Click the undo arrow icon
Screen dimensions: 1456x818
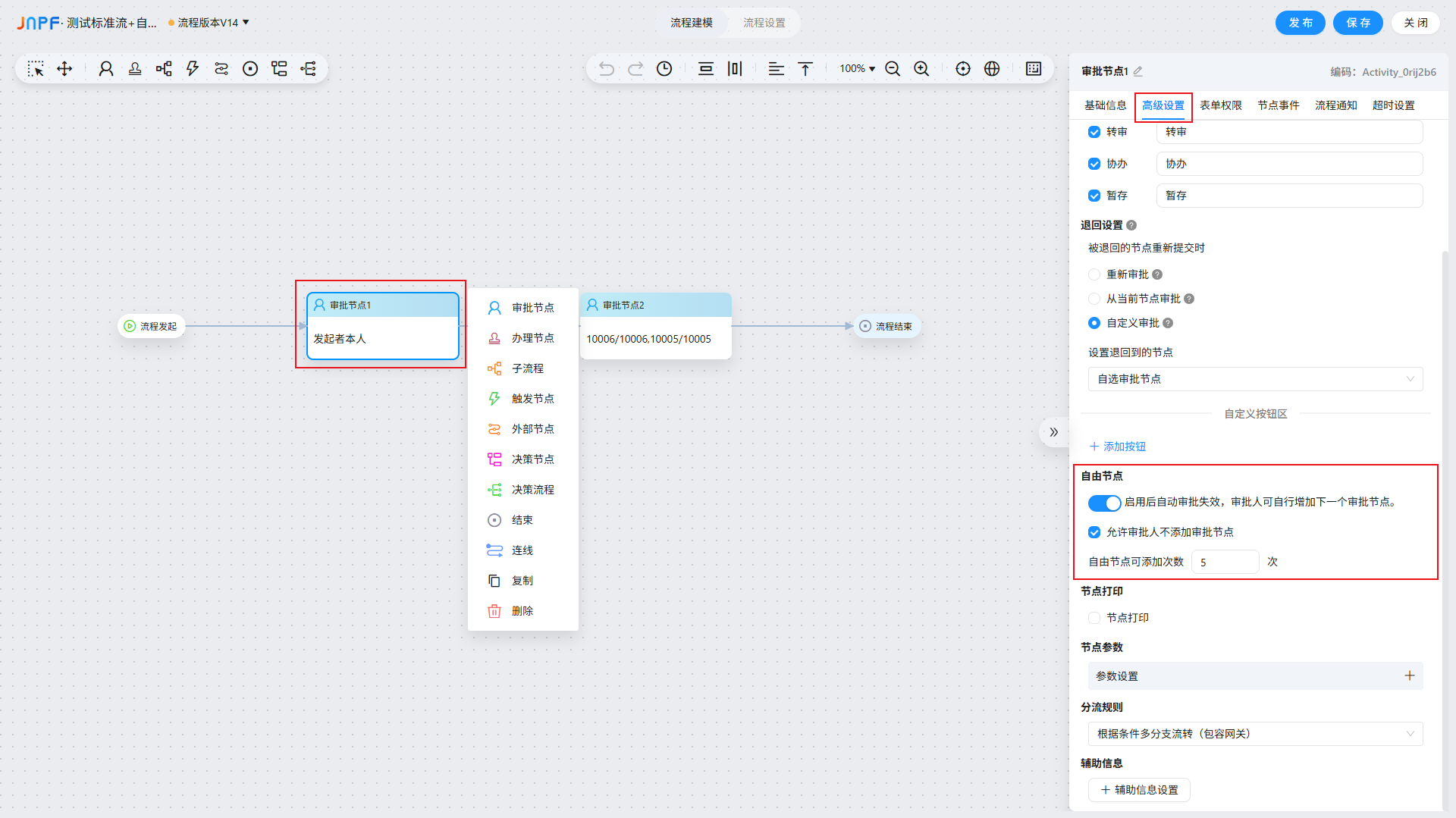(x=607, y=69)
